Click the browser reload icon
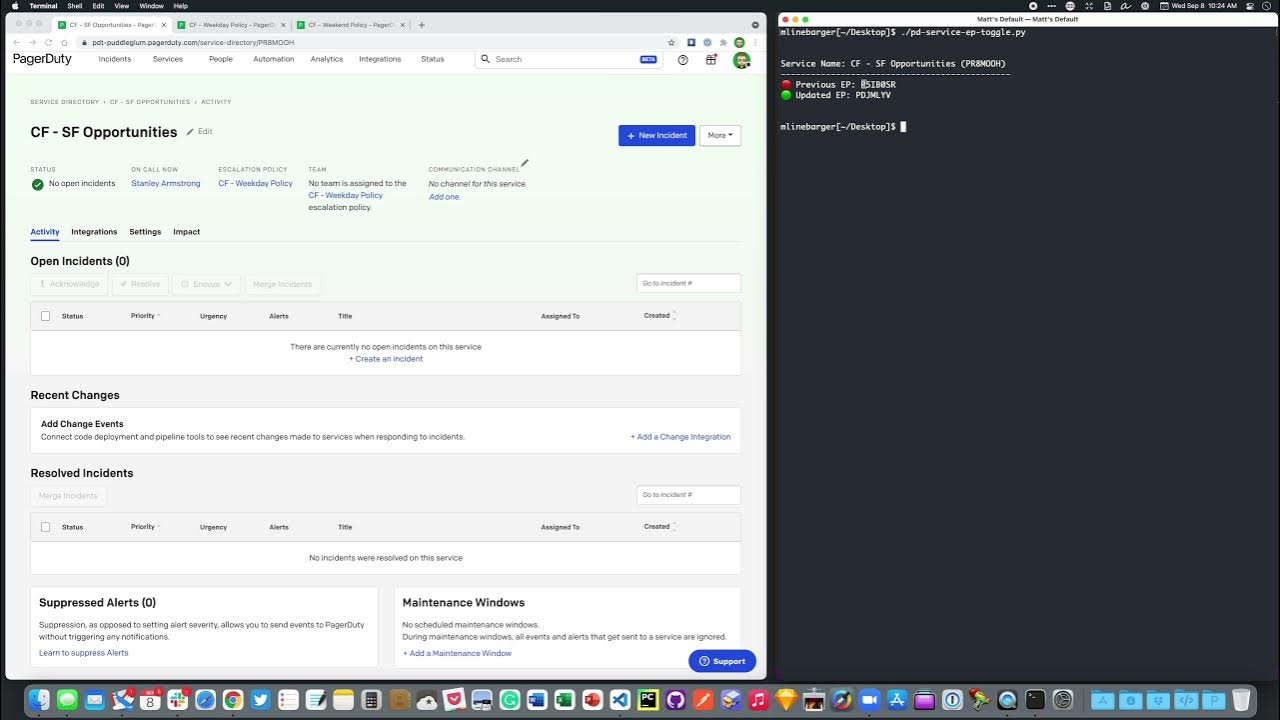 [48, 43]
